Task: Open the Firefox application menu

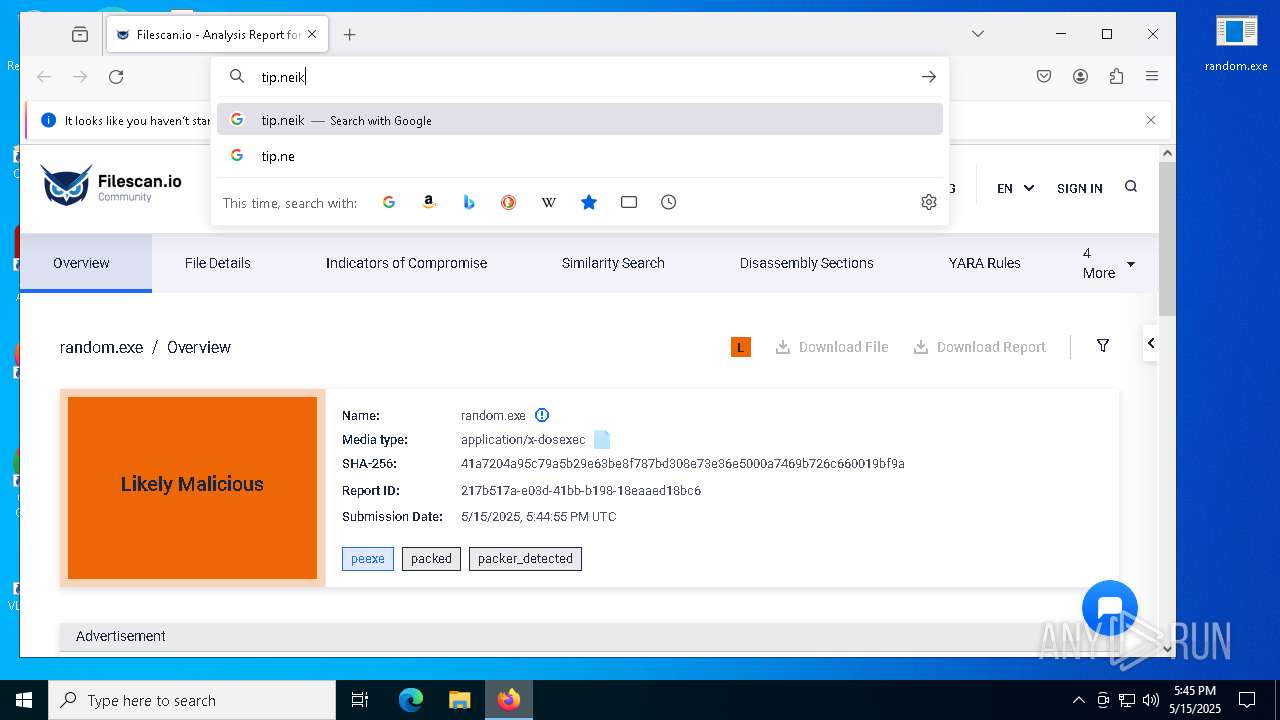Action: 1152,76
